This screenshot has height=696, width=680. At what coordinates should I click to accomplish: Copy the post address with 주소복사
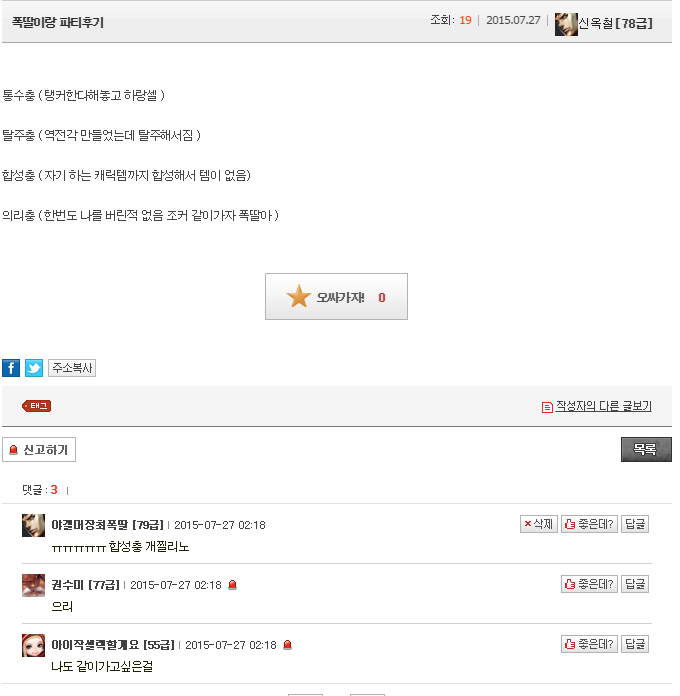click(x=72, y=368)
